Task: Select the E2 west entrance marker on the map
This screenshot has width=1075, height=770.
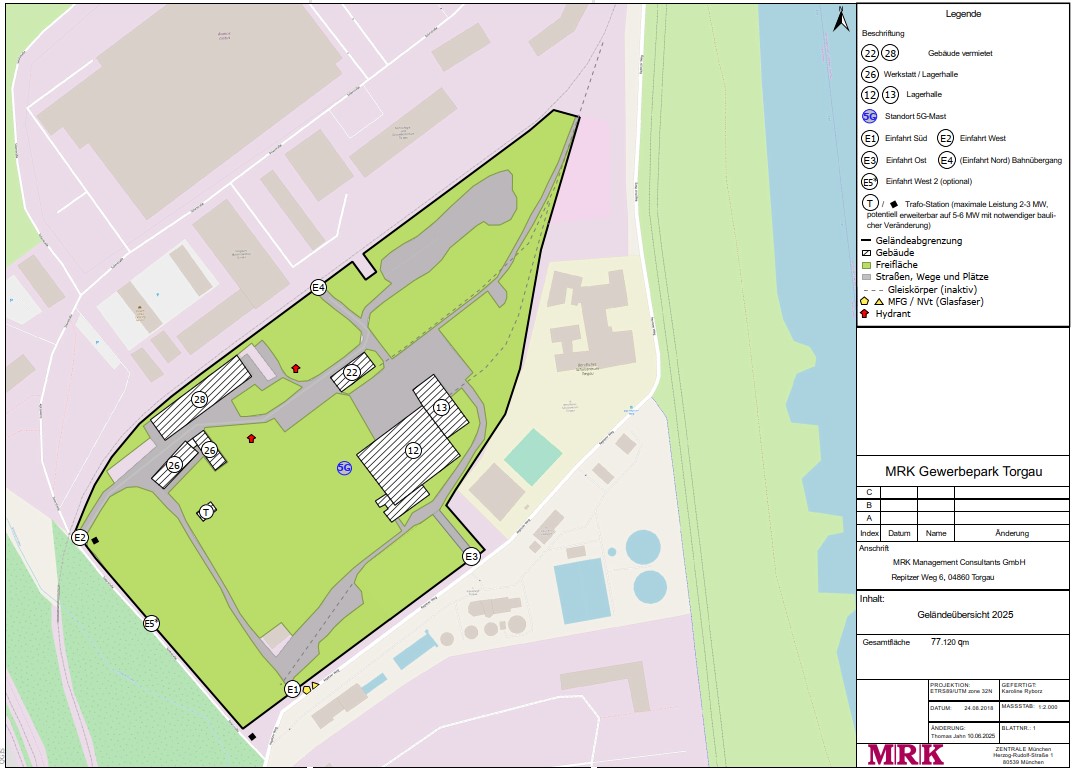Action: pyautogui.click(x=80, y=537)
